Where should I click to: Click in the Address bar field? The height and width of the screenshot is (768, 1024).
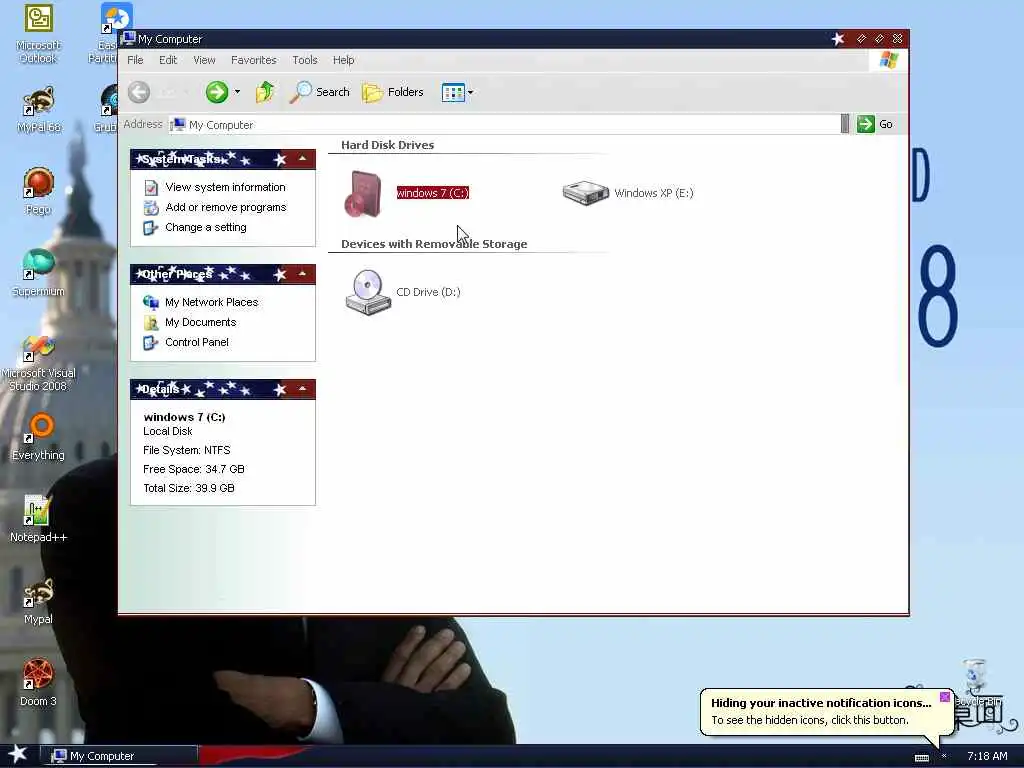[504, 124]
